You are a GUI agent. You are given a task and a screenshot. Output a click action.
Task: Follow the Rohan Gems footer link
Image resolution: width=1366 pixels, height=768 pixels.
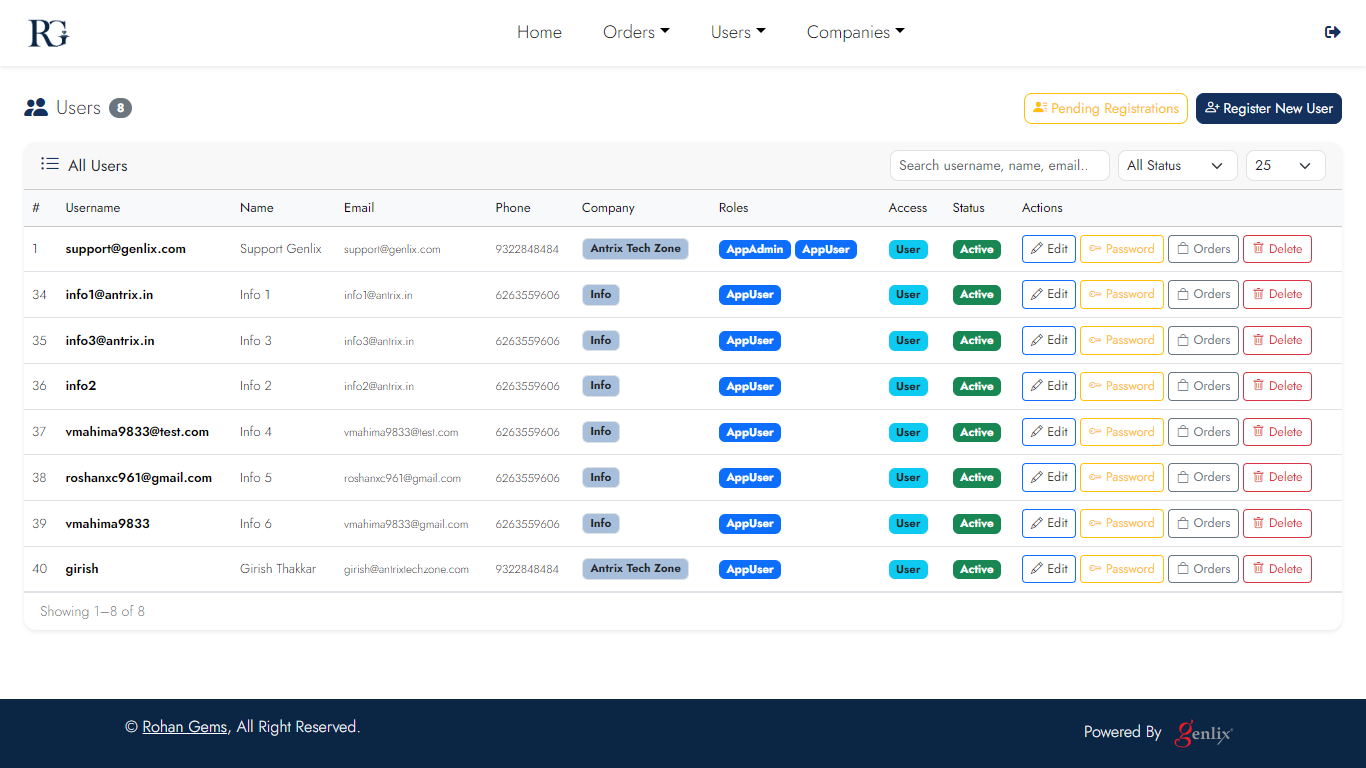click(184, 727)
